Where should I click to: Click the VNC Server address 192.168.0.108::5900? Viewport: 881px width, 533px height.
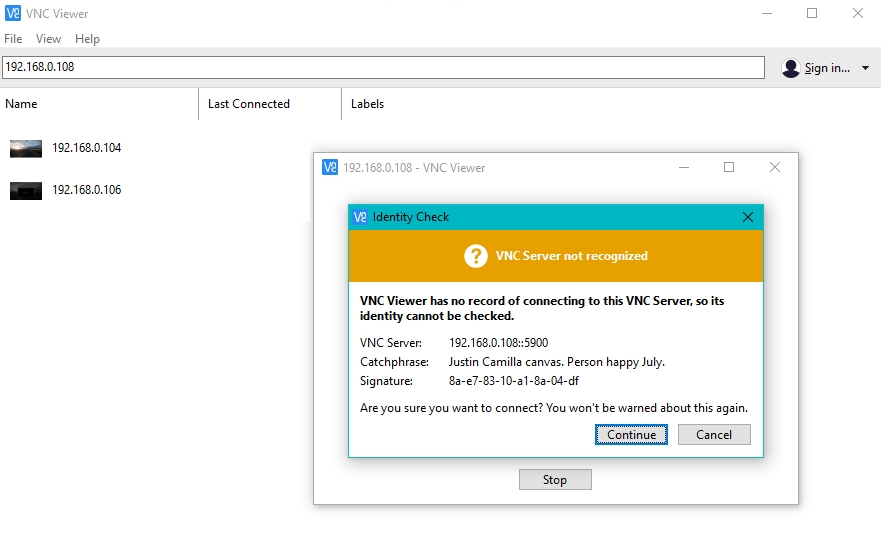[x=498, y=343]
